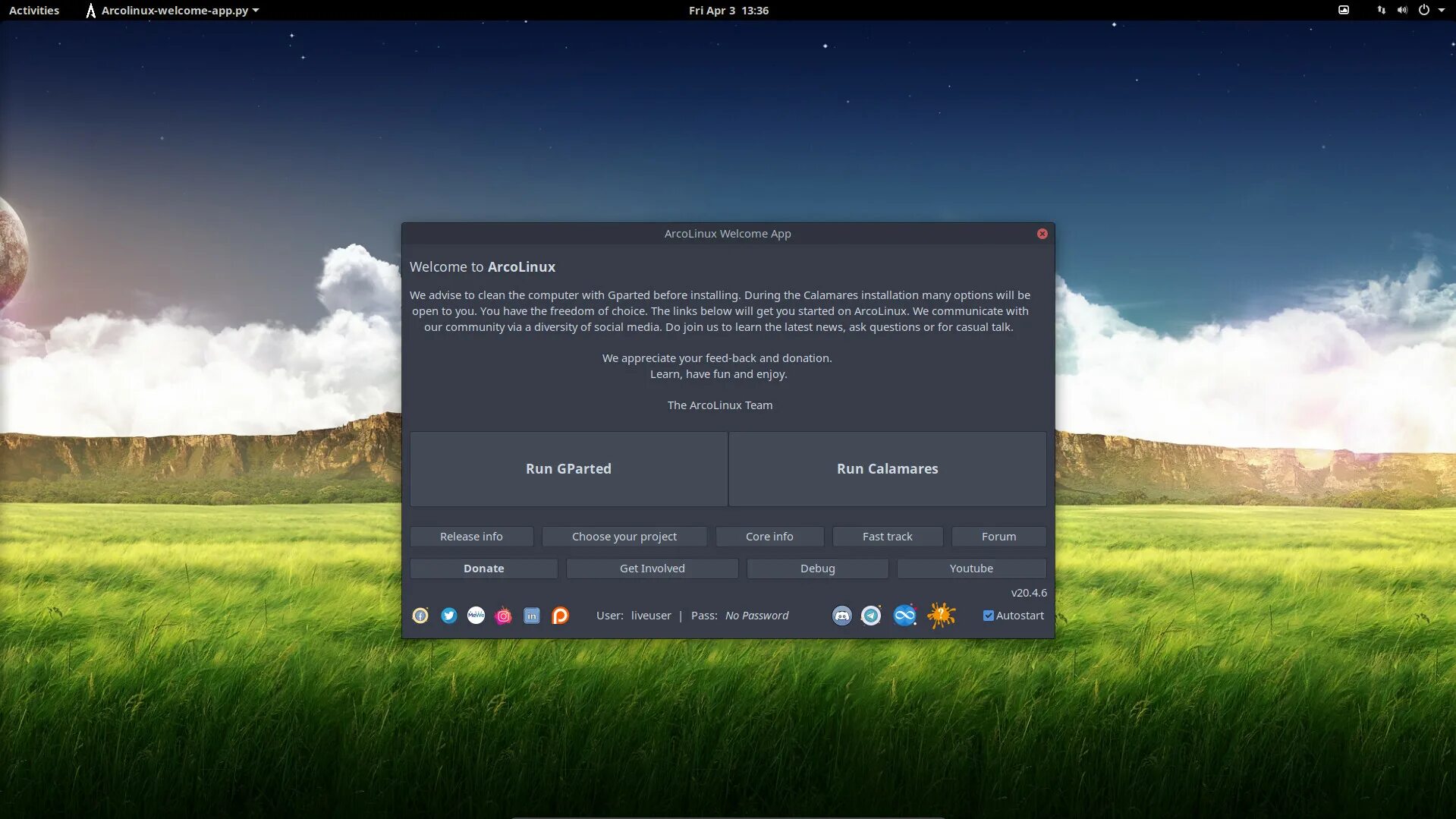Viewport: 1456px width, 819px height.
Task: Open the Patreon icon link
Action: point(560,616)
